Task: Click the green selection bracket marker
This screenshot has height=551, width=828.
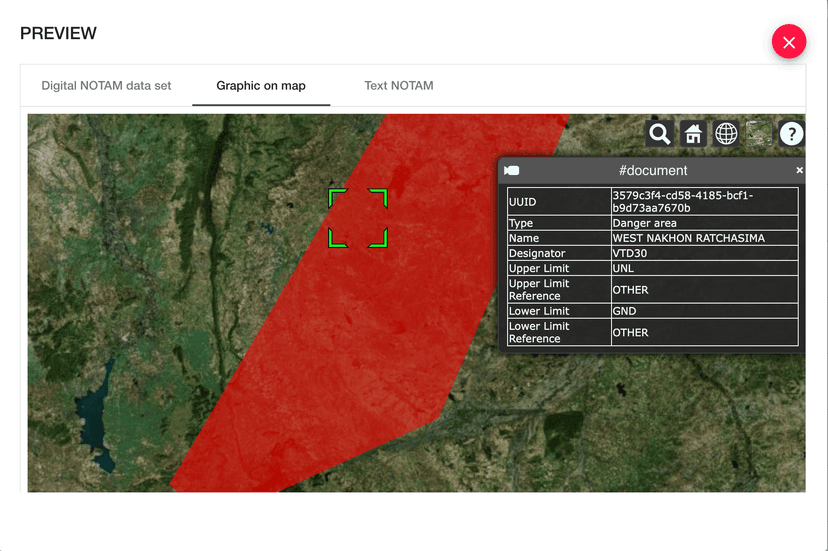Action: click(358, 218)
